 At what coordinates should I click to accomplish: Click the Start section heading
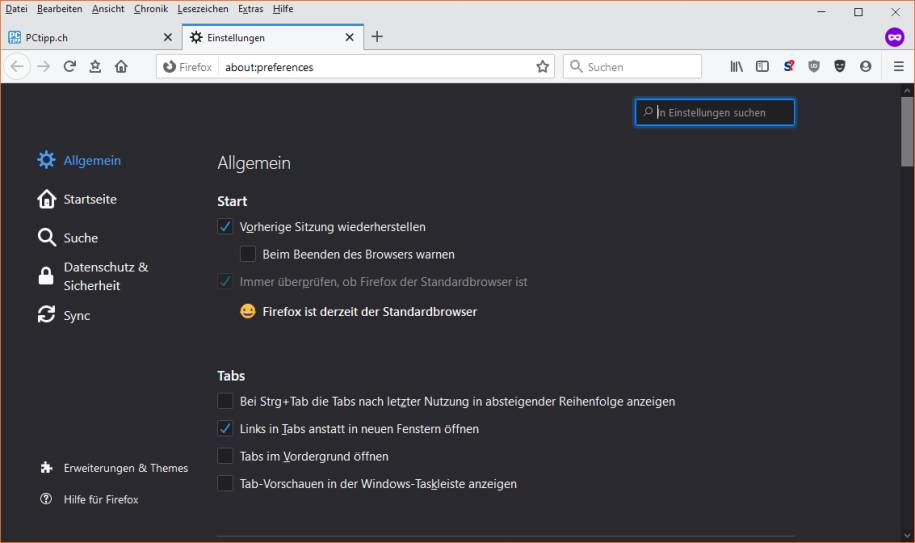point(232,201)
